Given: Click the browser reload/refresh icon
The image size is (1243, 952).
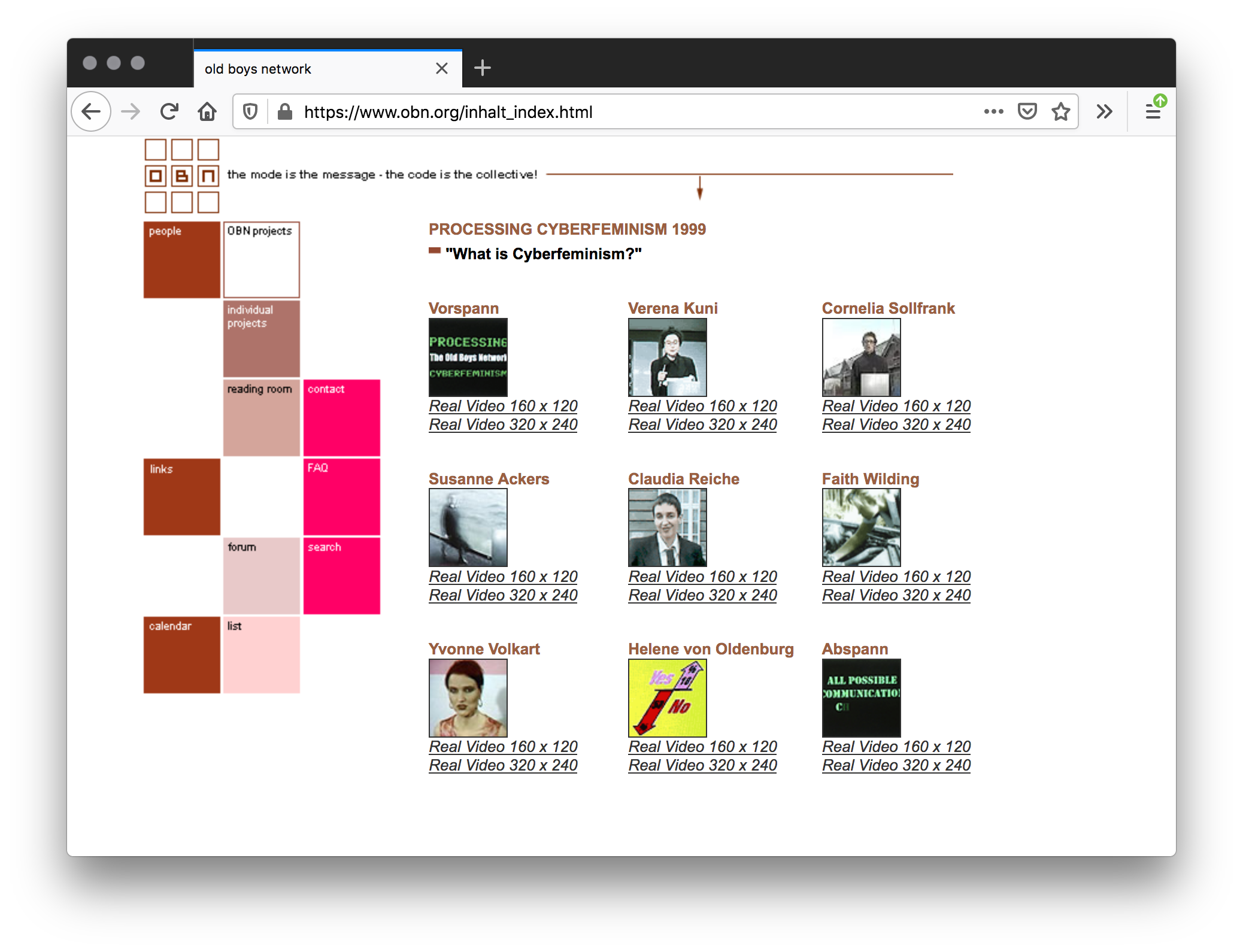Looking at the screenshot, I should coord(171,111).
